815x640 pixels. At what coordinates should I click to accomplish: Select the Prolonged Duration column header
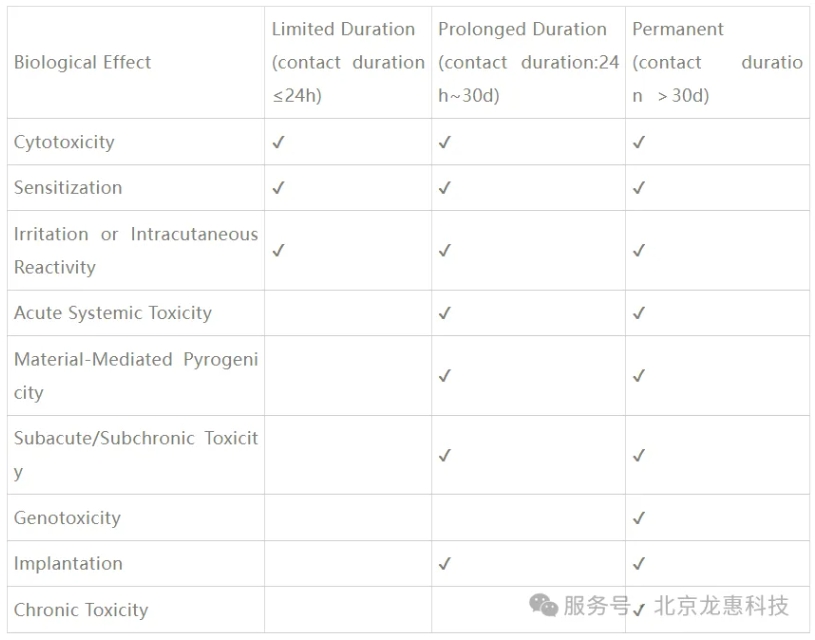pyautogui.click(x=528, y=62)
